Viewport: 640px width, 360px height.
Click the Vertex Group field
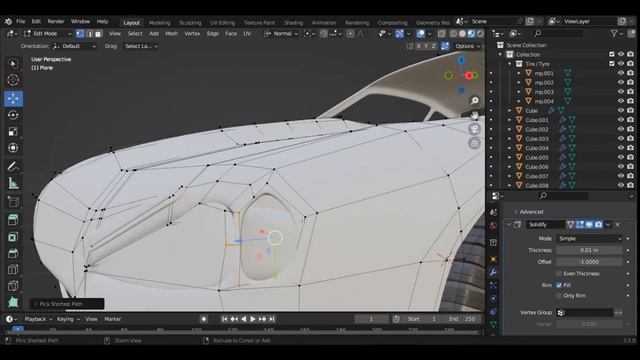pyautogui.click(x=584, y=313)
